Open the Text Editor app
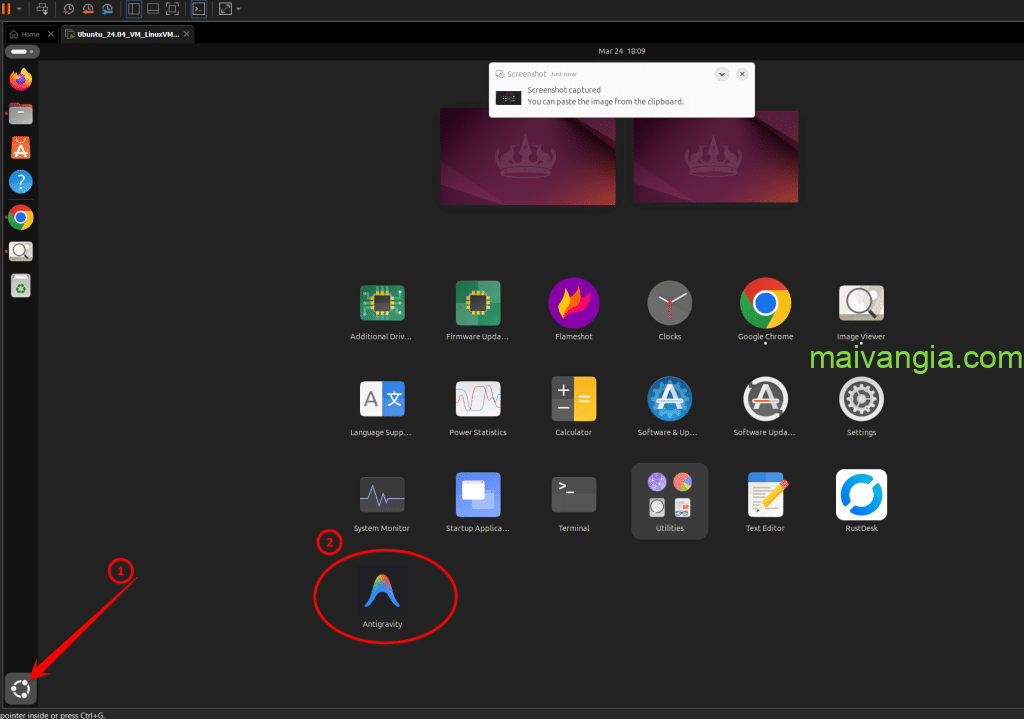1024x719 pixels. pos(765,496)
